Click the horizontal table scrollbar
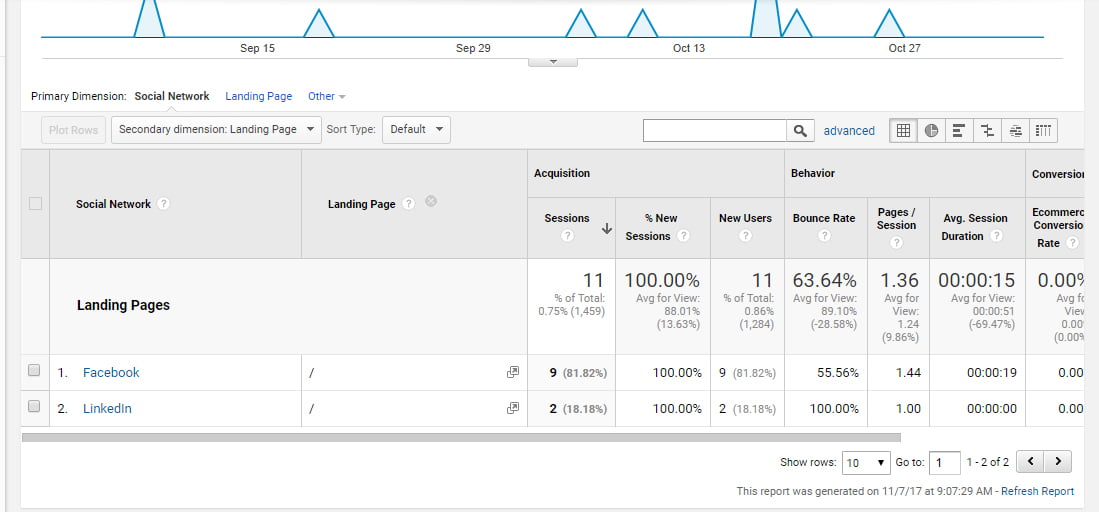 461,438
